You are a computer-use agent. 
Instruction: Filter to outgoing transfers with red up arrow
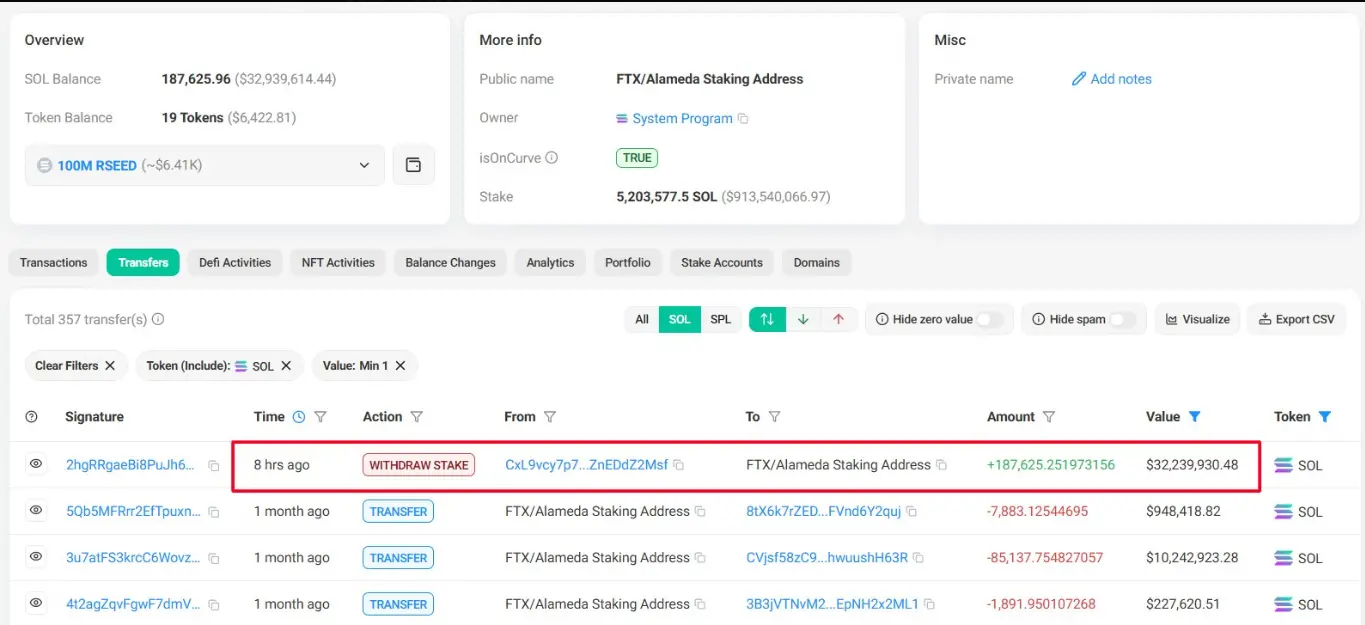[x=838, y=319]
